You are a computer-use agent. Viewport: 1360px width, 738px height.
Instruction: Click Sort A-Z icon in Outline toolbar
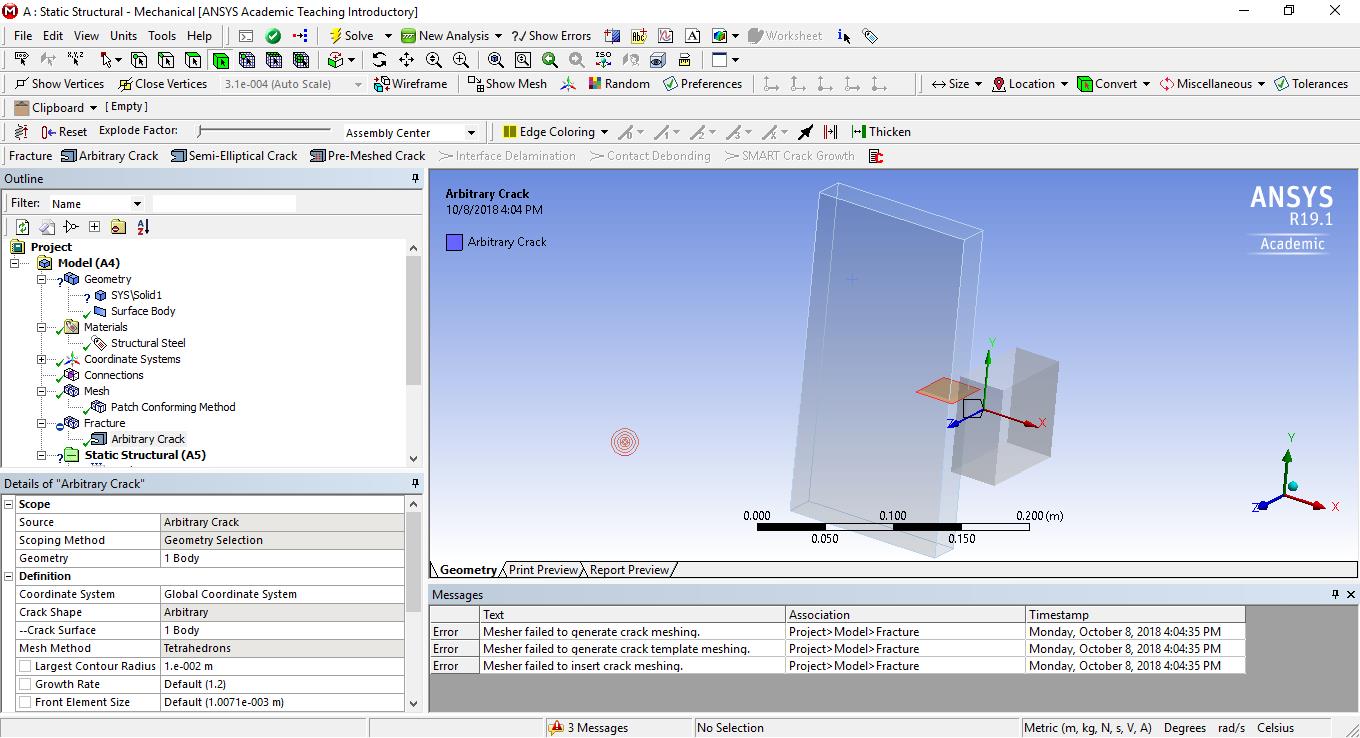[x=143, y=227]
